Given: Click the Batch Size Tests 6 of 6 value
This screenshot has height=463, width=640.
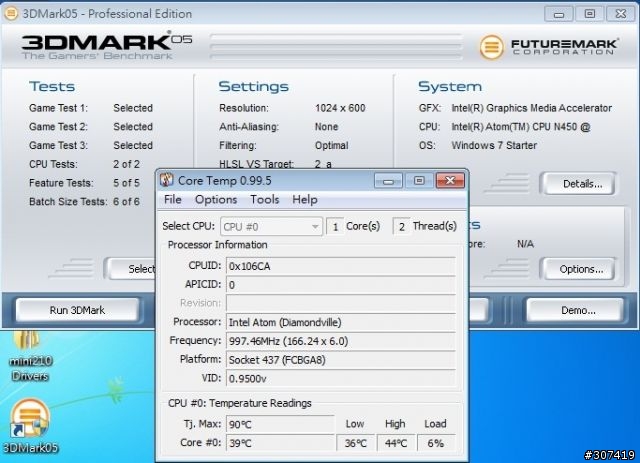Looking at the screenshot, I should point(127,202).
